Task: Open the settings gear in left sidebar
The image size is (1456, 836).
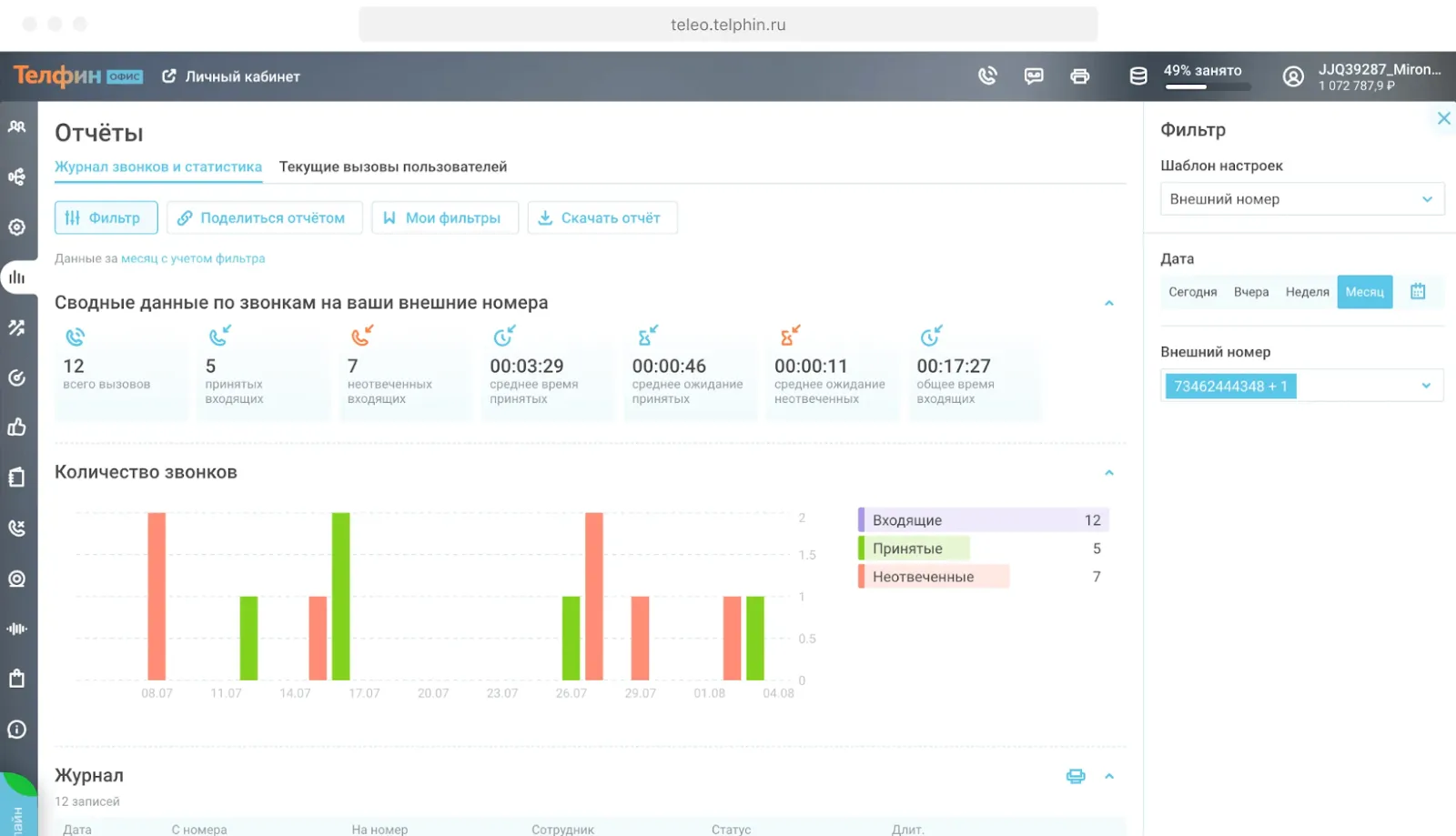Action: (17, 227)
